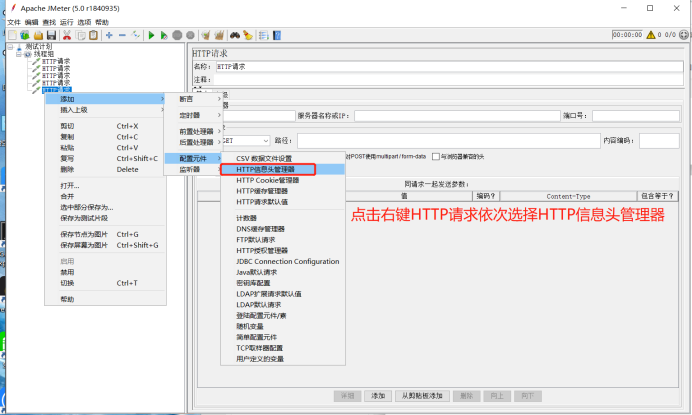Image resolution: width=692 pixels, height=415 pixels.
Task: Choose 添加 in the context menu
Action: 105,99
